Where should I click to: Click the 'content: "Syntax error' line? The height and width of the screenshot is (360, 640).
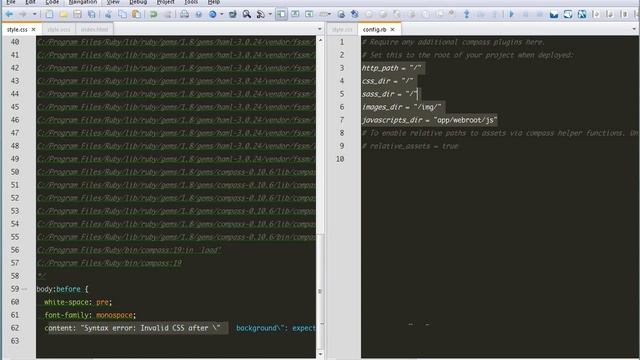coord(180,328)
